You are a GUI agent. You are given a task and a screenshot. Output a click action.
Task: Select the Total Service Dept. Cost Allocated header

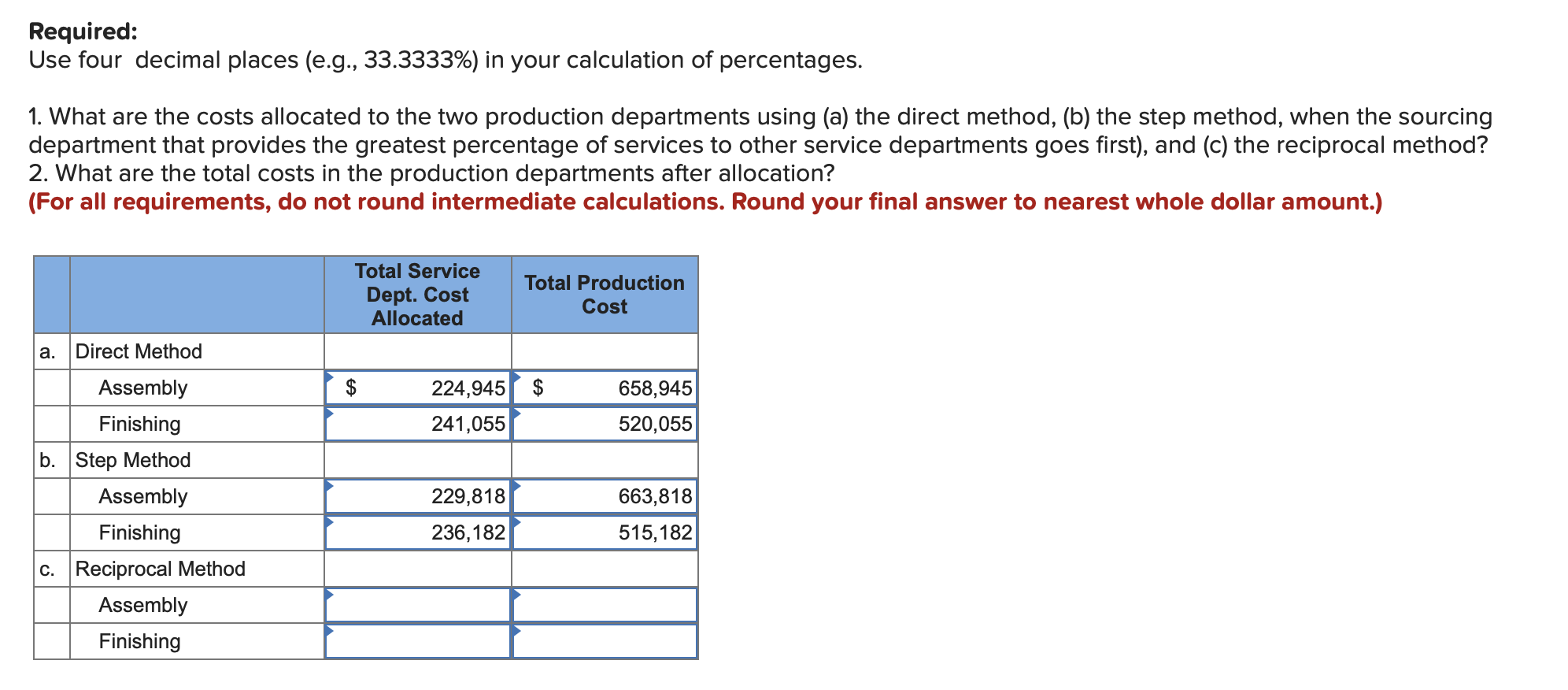click(x=417, y=295)
